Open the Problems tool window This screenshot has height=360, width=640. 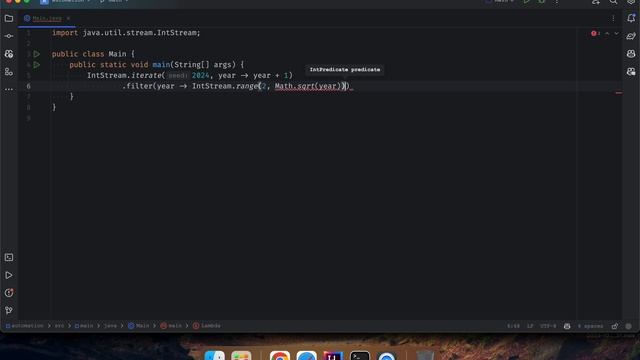(9, 293)
